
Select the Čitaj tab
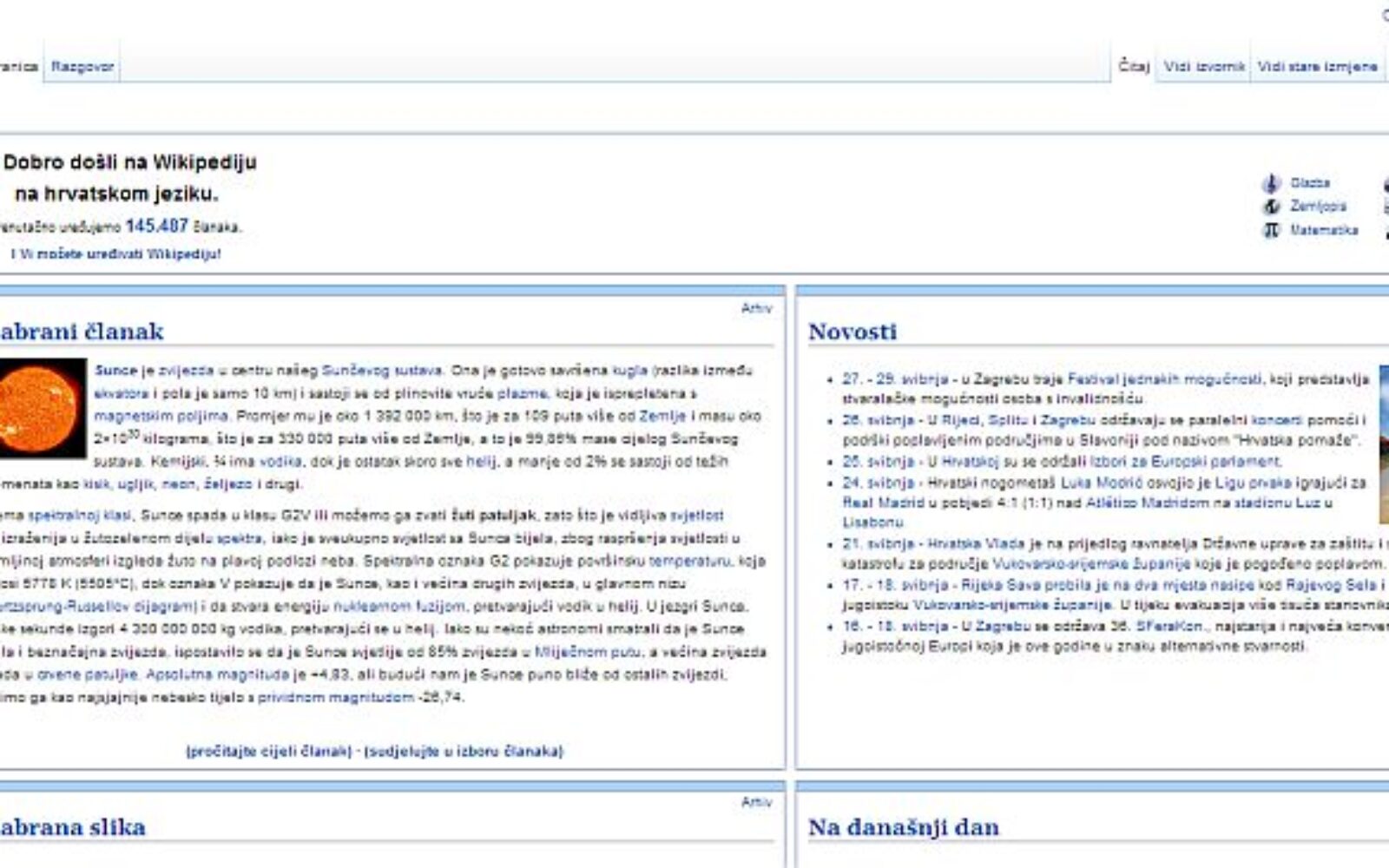click(x=1133, y=66)
